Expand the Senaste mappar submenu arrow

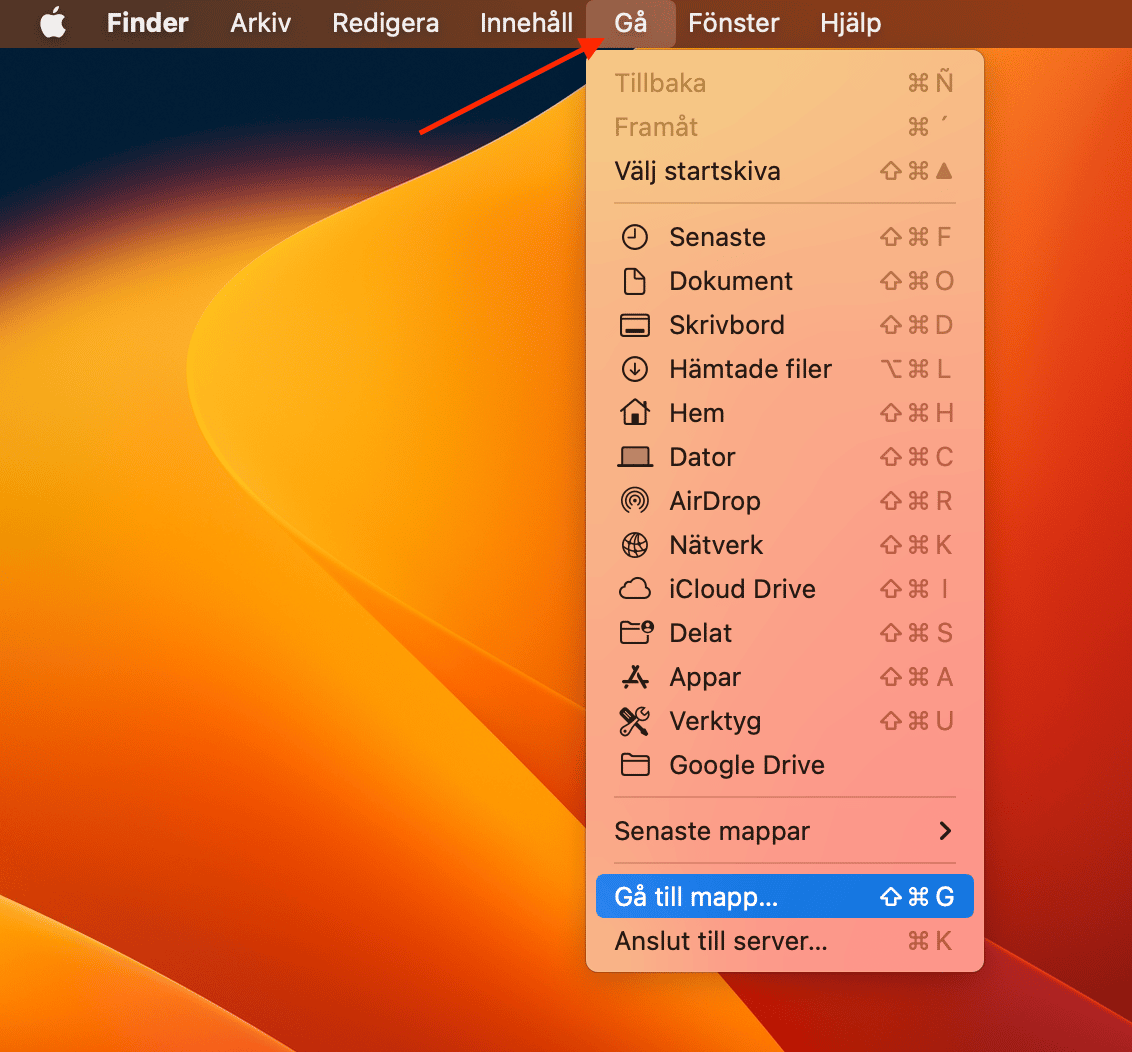coord(944,831)
